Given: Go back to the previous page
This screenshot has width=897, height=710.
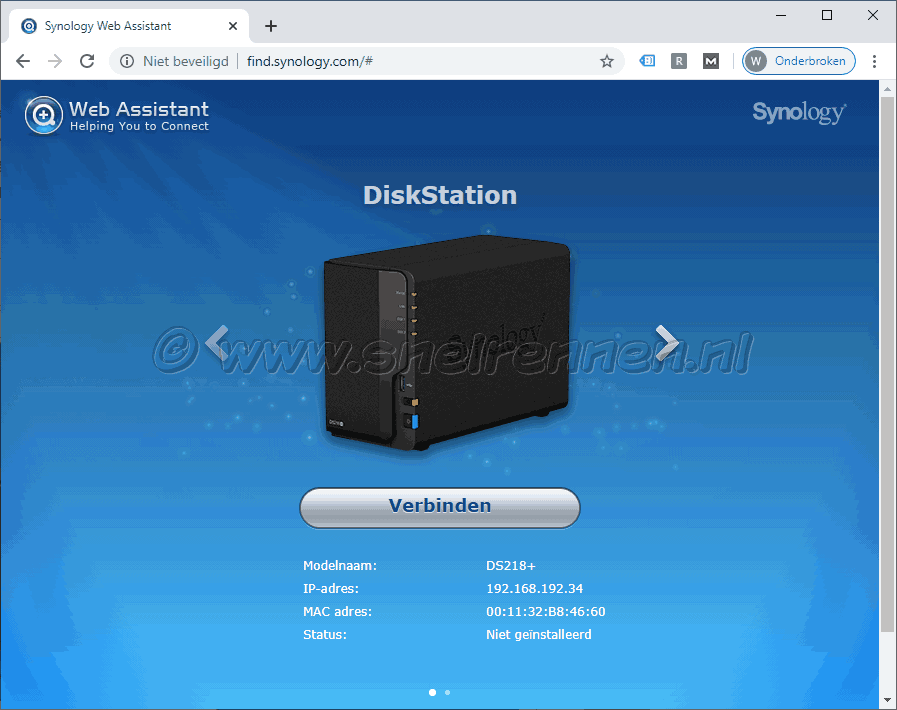Looking at the screenshot, I should pyautogui.click(x=23, y=61).
